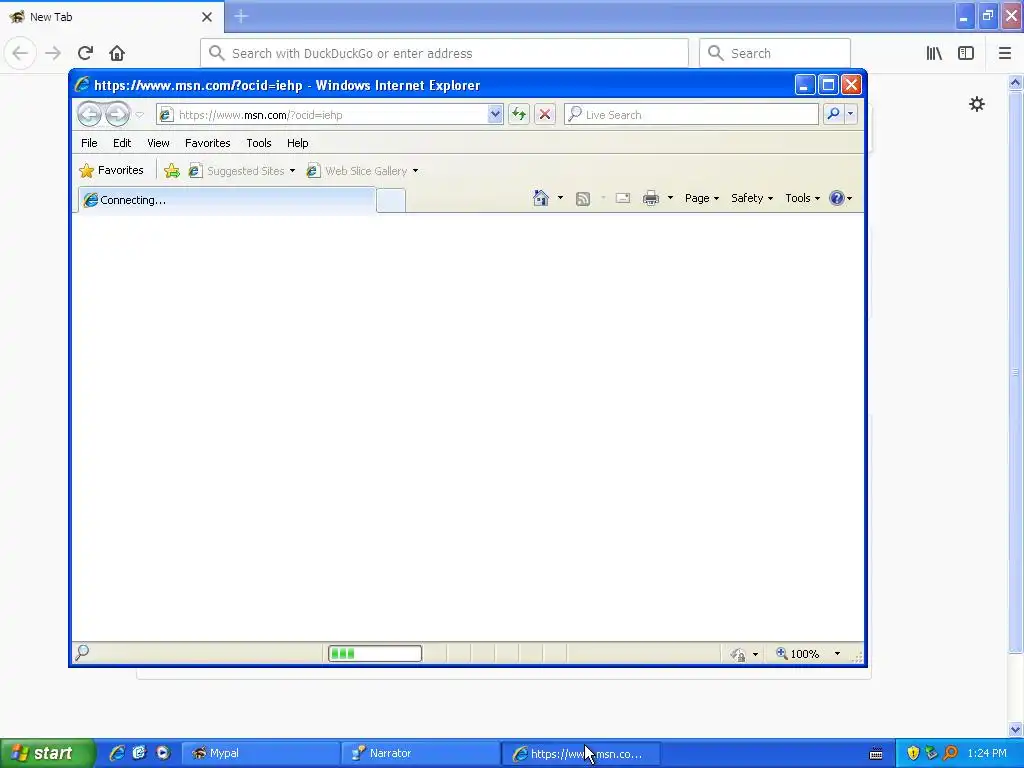Image resolution: width=1024 pixels, height=768 pixels.
Task: Open the new tab page settings gear
Action: click(x=977, y=104)
